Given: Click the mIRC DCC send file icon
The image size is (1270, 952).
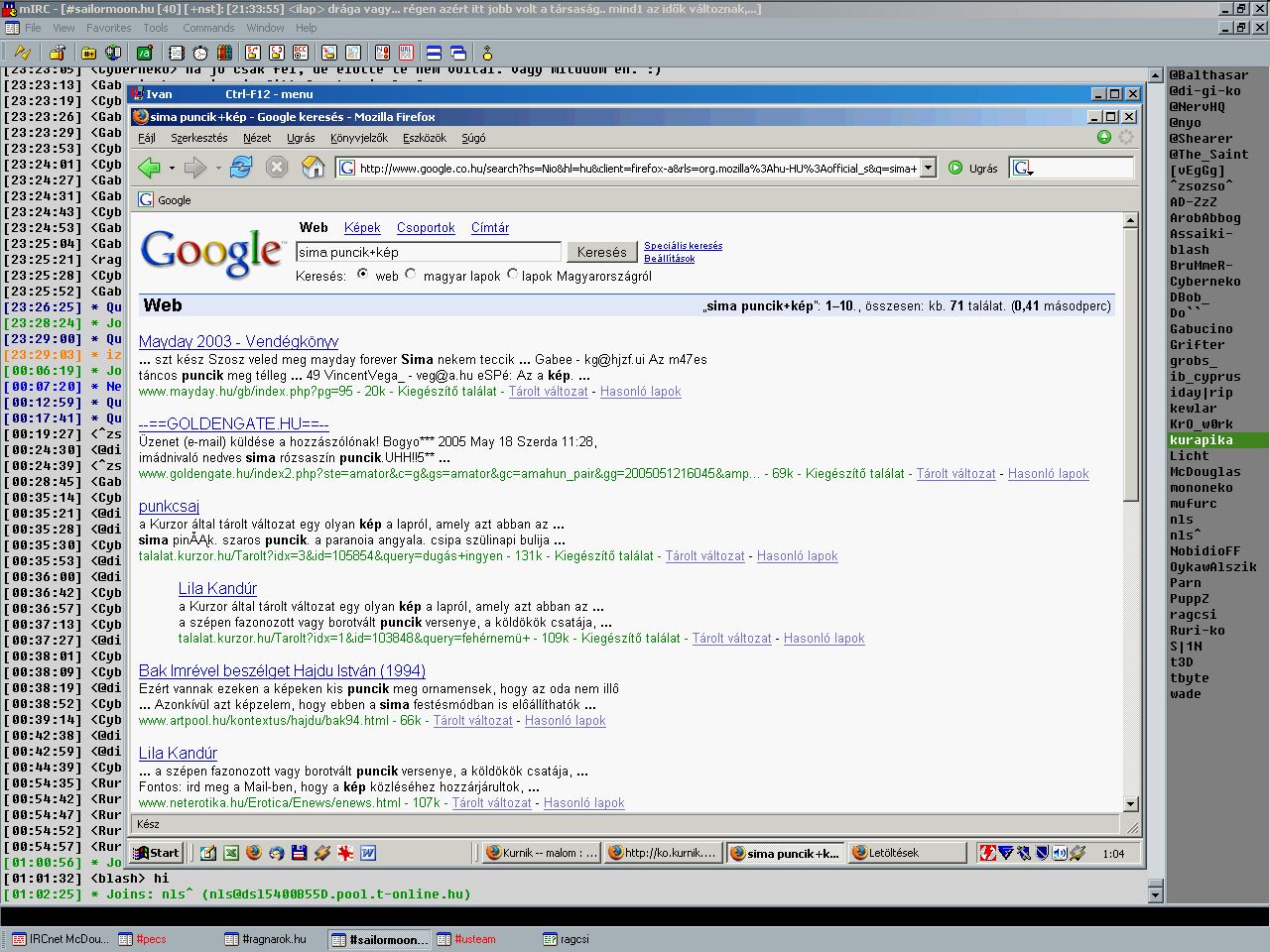Looking at the screenshot, I should [x=253, y=53].
